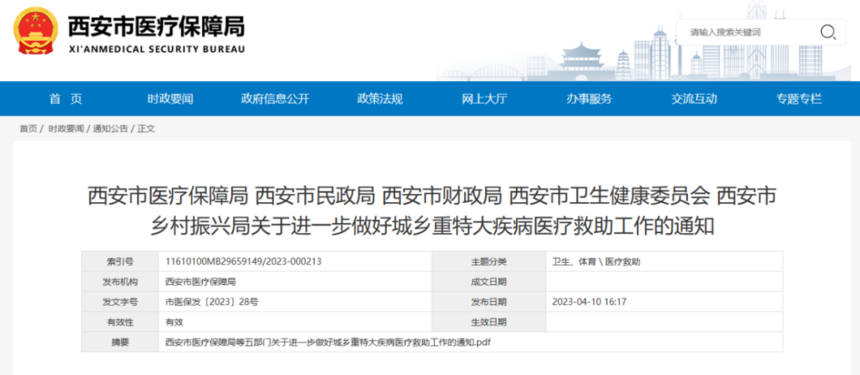Go to the 政策法规 menu item

(380, 99)
